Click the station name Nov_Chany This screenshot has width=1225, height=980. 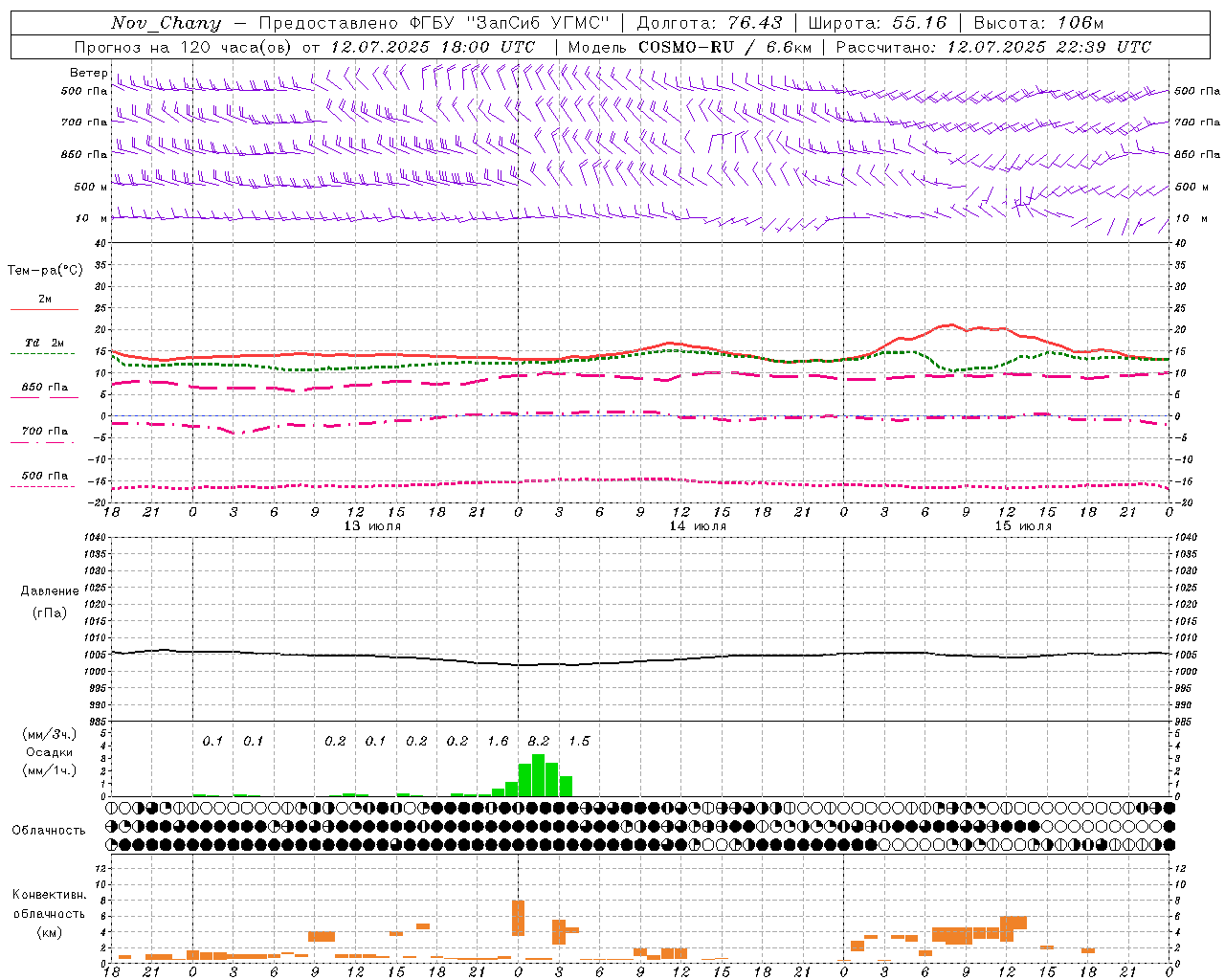click(x=166, y=23)
